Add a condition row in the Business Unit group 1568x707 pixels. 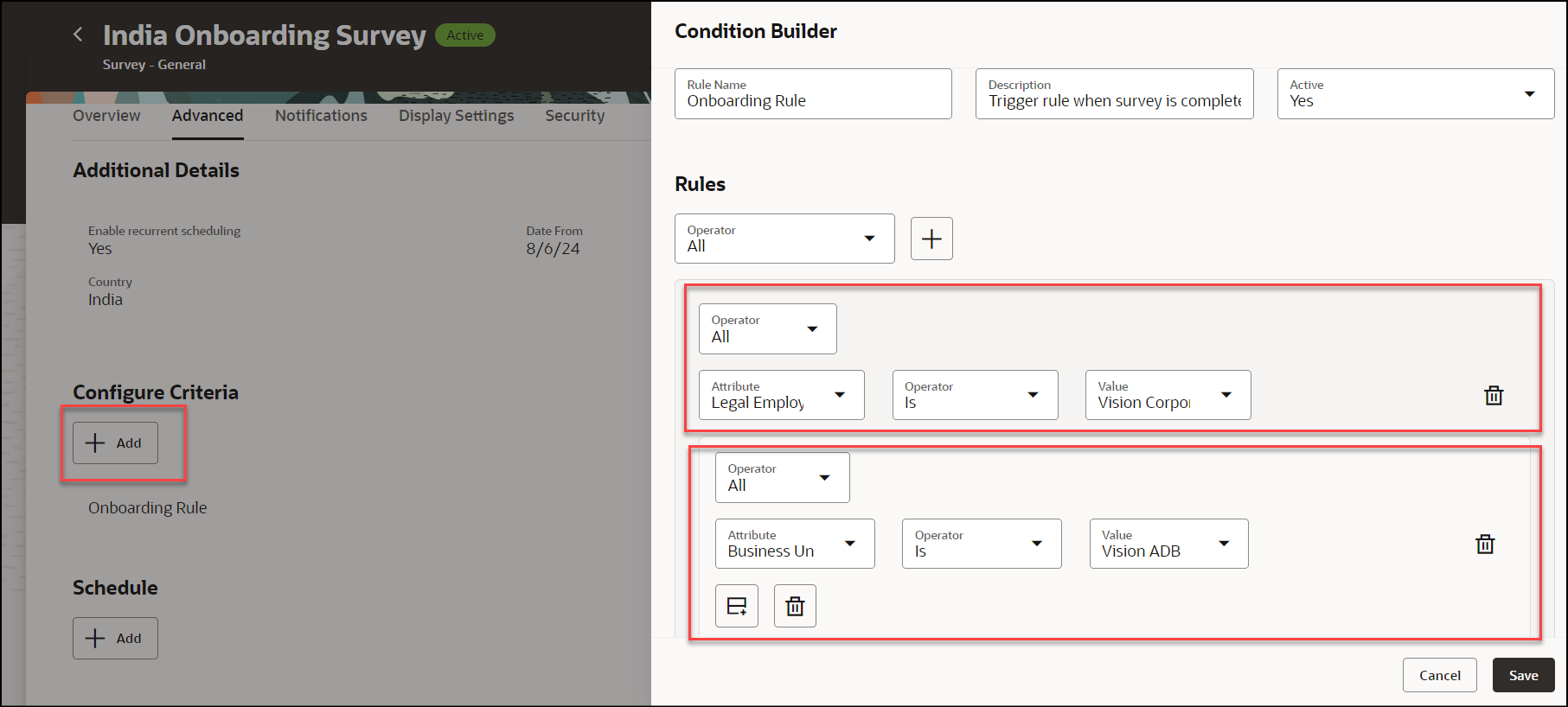point(737,606)
